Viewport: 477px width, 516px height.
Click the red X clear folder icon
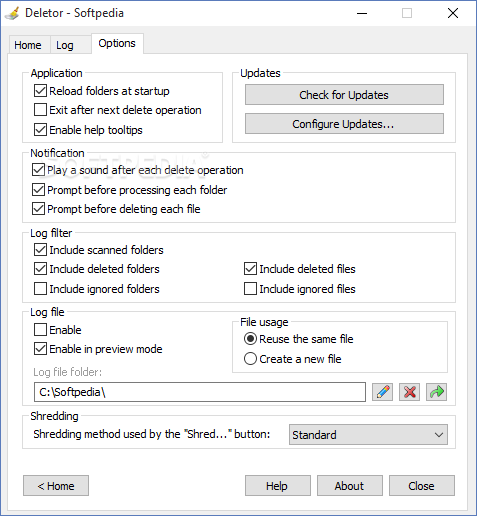coord(409,392)
